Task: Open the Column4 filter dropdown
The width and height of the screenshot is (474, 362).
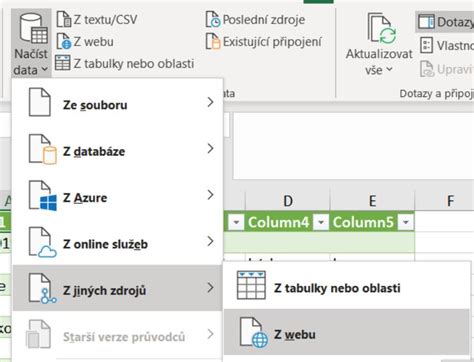Action: 321,222
